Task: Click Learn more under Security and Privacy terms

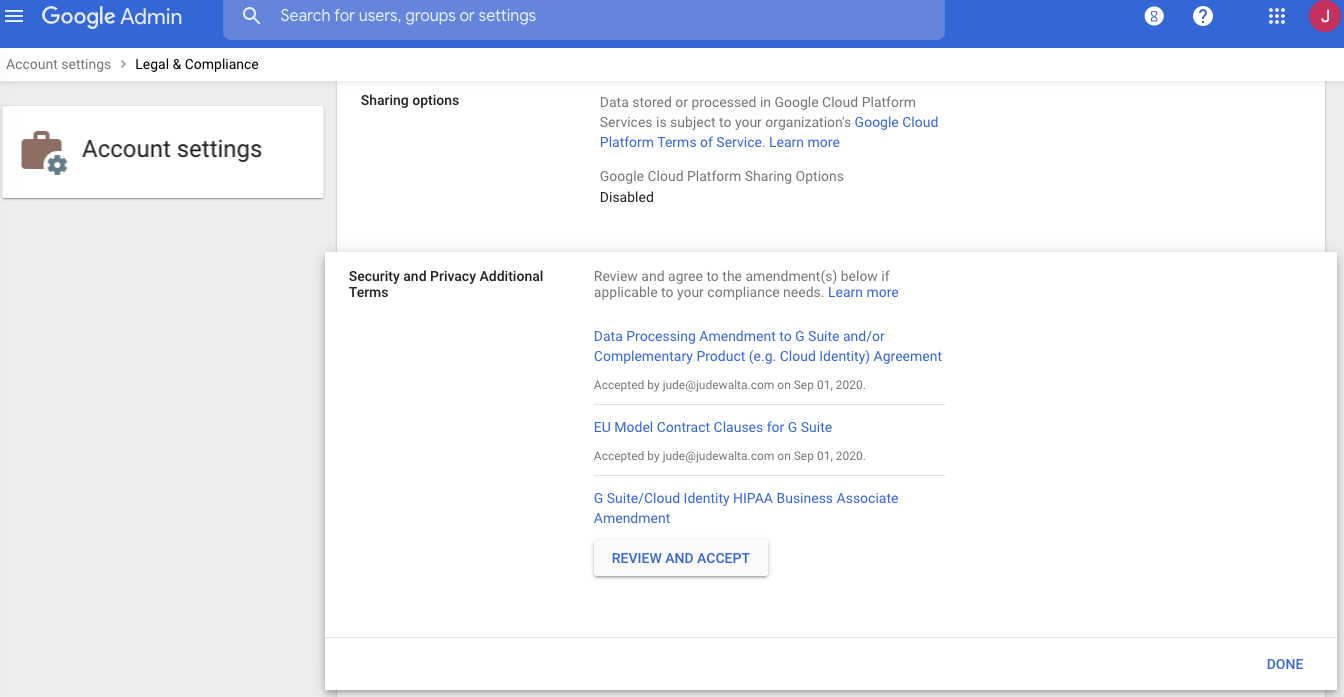Action: (x=863, y=292)
